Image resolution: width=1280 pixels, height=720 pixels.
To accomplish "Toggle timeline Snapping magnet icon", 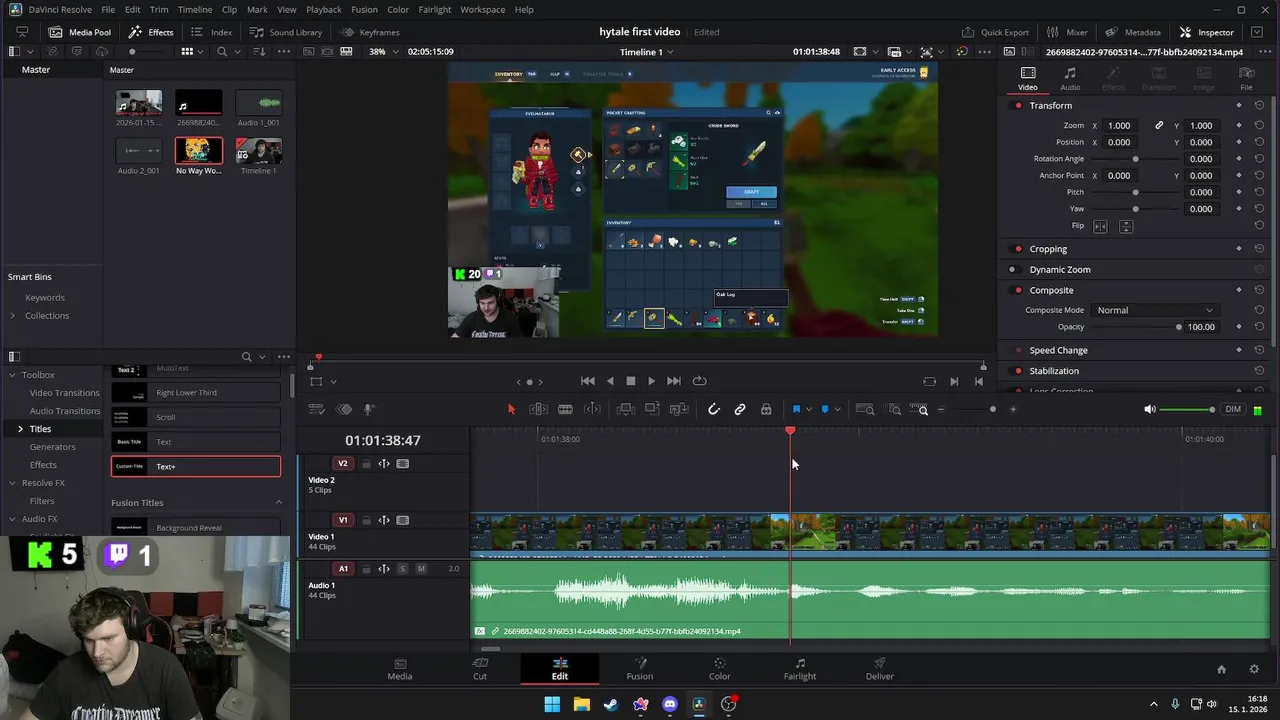I will (713, 409).
